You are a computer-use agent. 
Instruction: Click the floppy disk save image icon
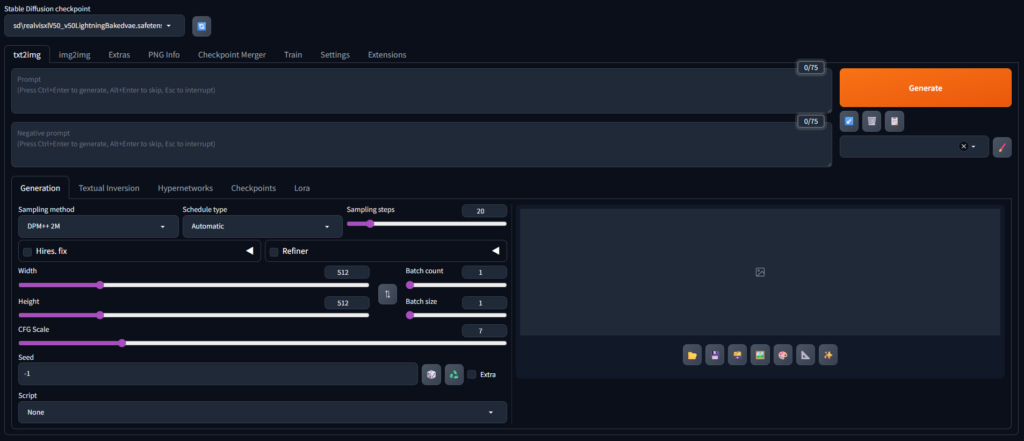pyautogui.click(x=715, y=355)
